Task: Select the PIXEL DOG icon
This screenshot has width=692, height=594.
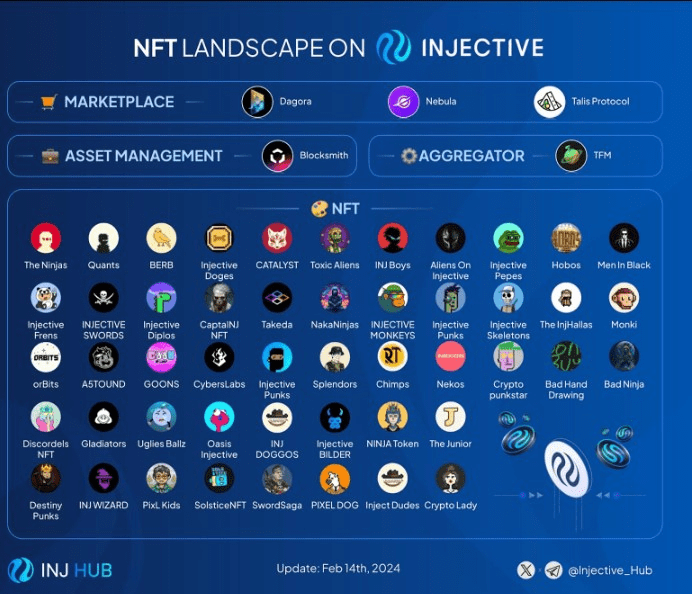Action: click(335, 479)
